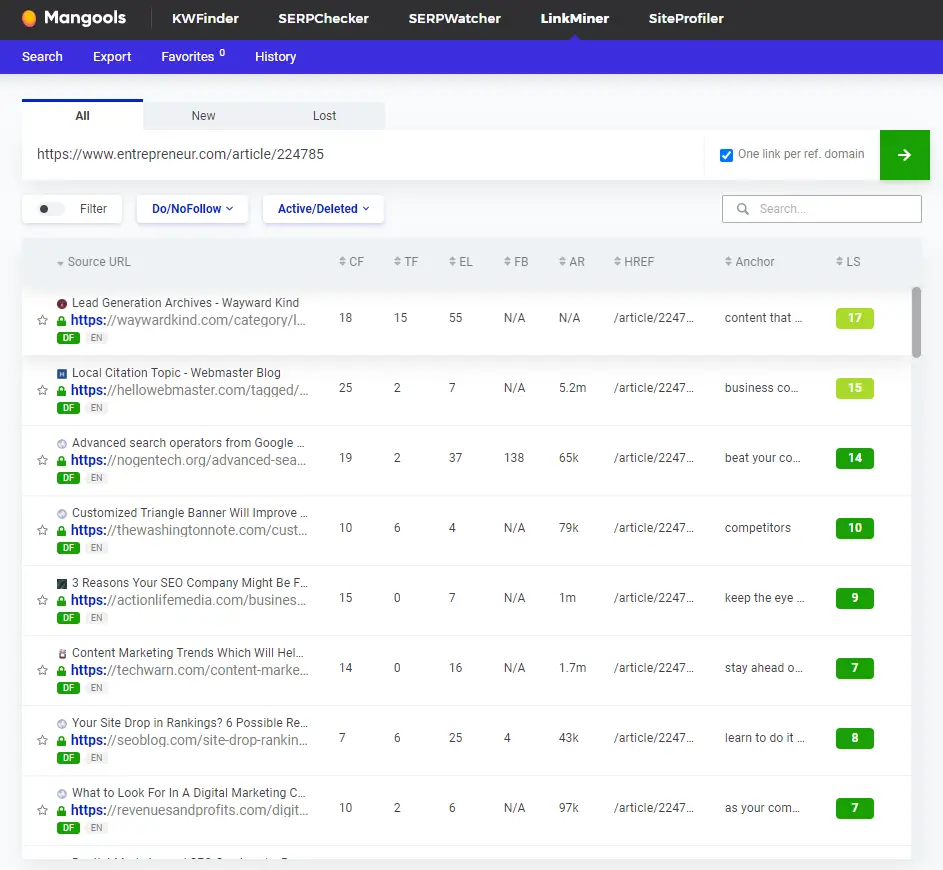Open KWFinder tool
The width and height of the screenshot is (943, 870).
(205, 19)
